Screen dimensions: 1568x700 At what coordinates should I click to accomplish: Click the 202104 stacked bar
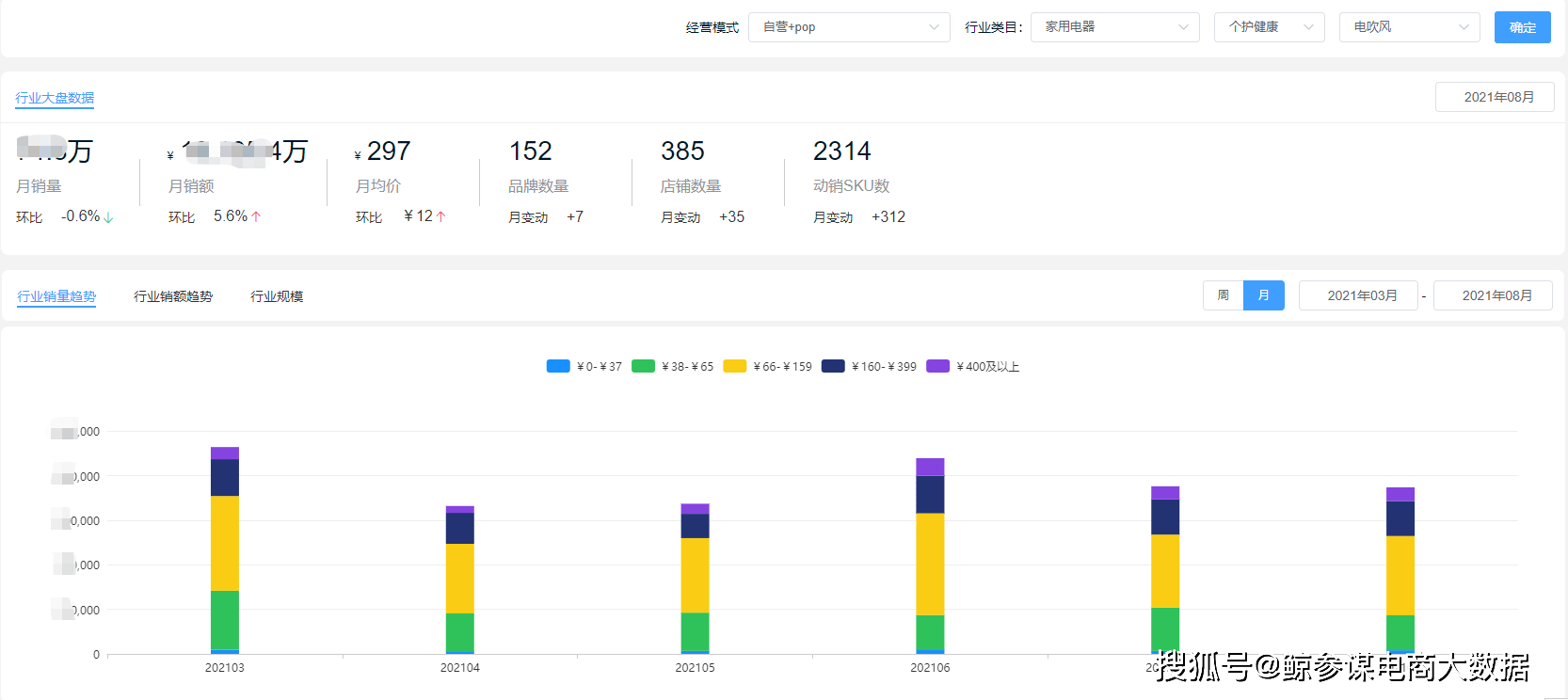(460, 580)
